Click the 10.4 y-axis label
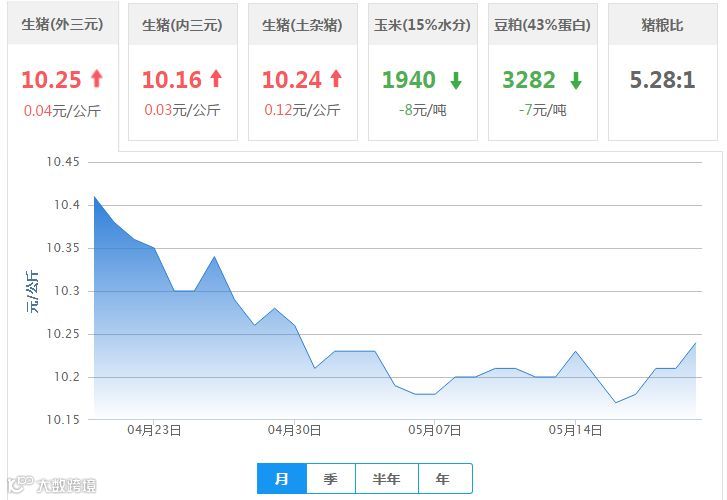This screenshot has height=500, width=727. click(67, 205)
